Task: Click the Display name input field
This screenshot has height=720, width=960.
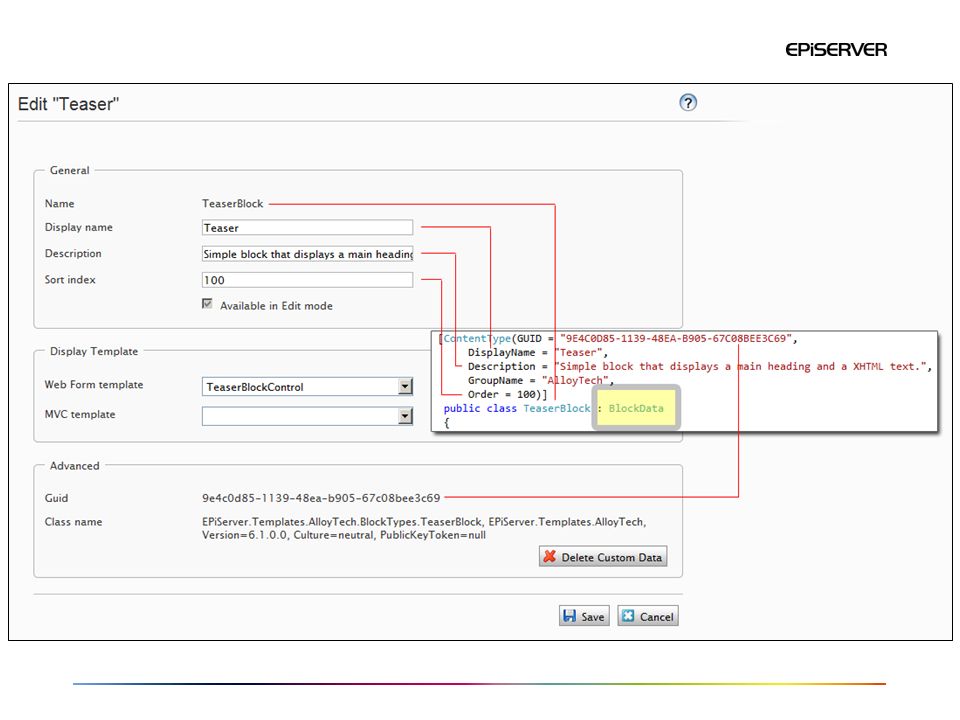Action: pyautogui.click(x=307, y=228)
